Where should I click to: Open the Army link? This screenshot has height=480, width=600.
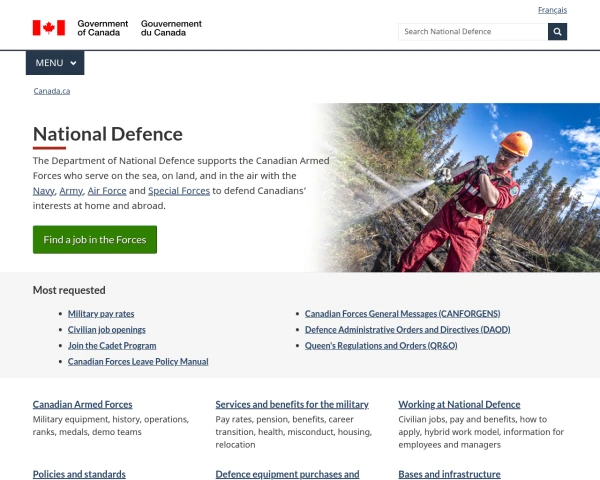[x=71, y=191]
